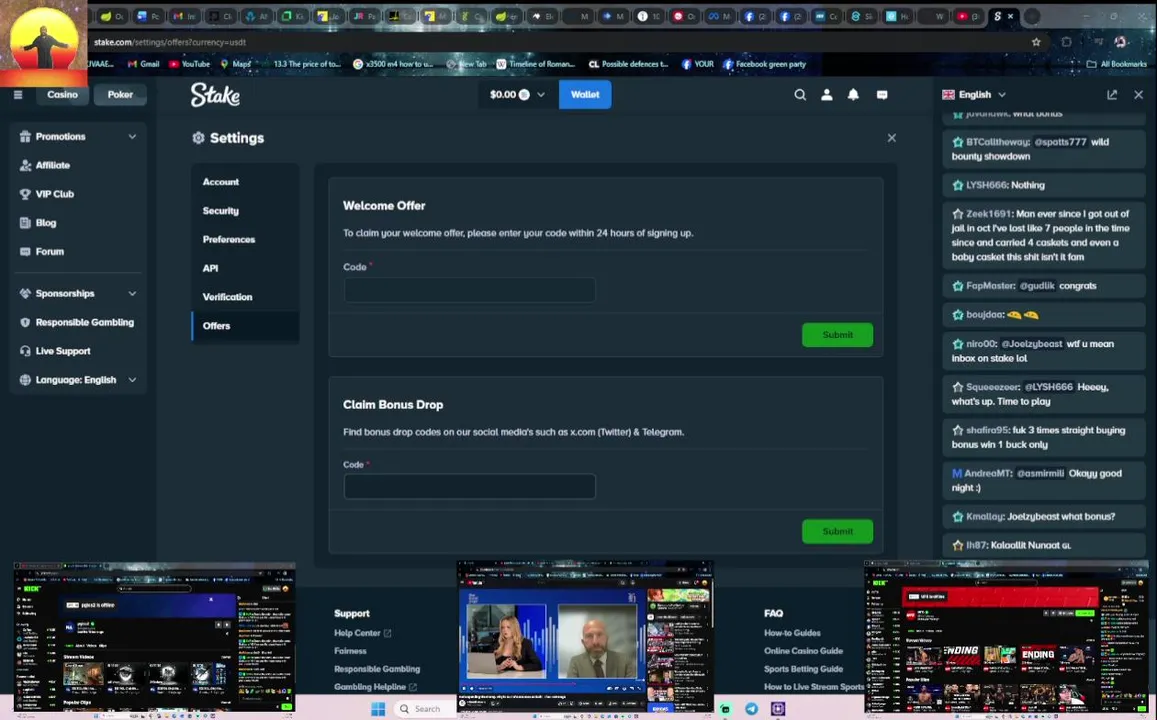Select the Offers settings section

tap(245, 325)
